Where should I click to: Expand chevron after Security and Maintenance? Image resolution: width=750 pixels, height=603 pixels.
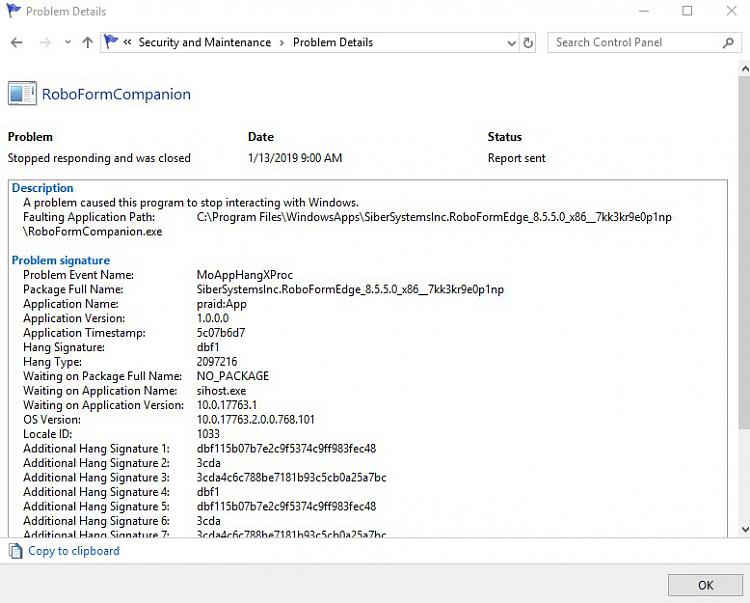click(282, 43)
